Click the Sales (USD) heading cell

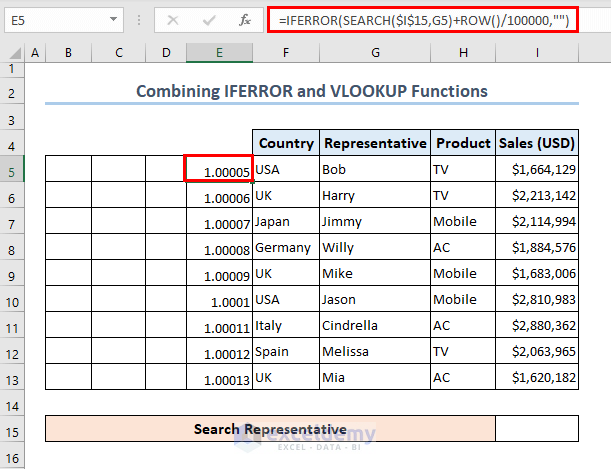click(537, 143)
